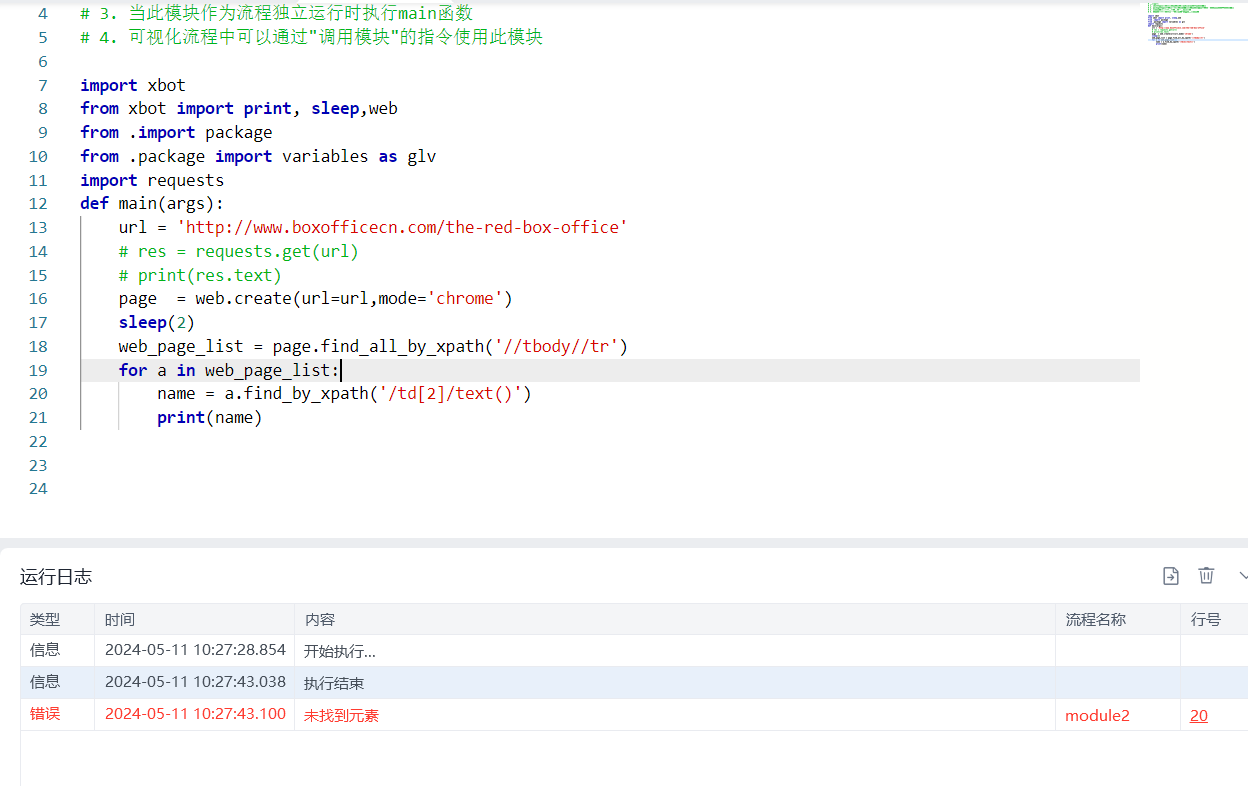Image resolution: width=1248 pixels, height=786 pixels.
Task: Select the 执行结束 log entry
Action: 334,683
